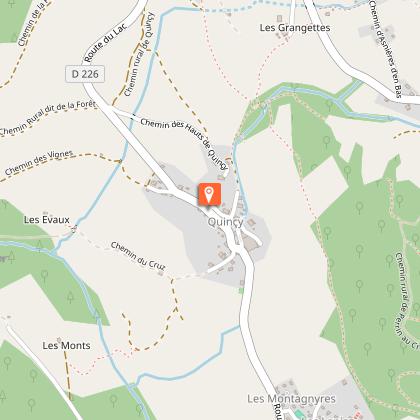420x420 pixels.
Task: Click the small square on Chemin du Cruz
Action: tap(161, 274)
